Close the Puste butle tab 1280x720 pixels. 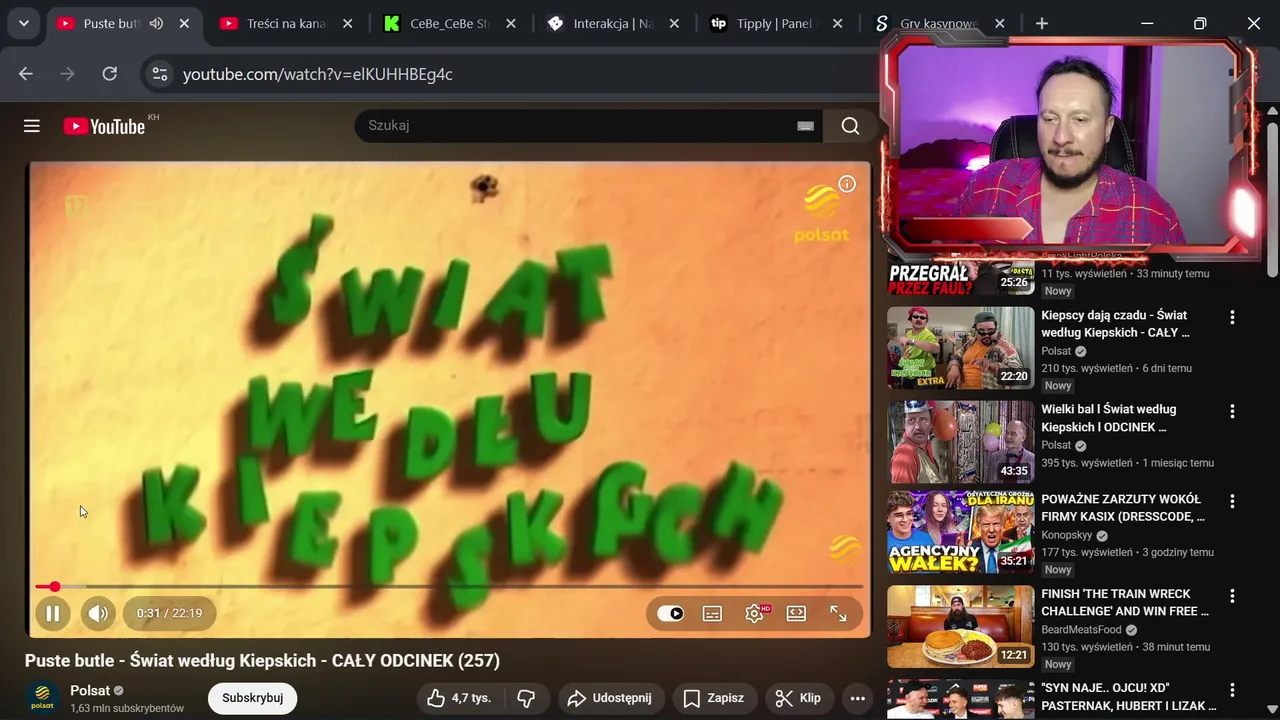184,23
